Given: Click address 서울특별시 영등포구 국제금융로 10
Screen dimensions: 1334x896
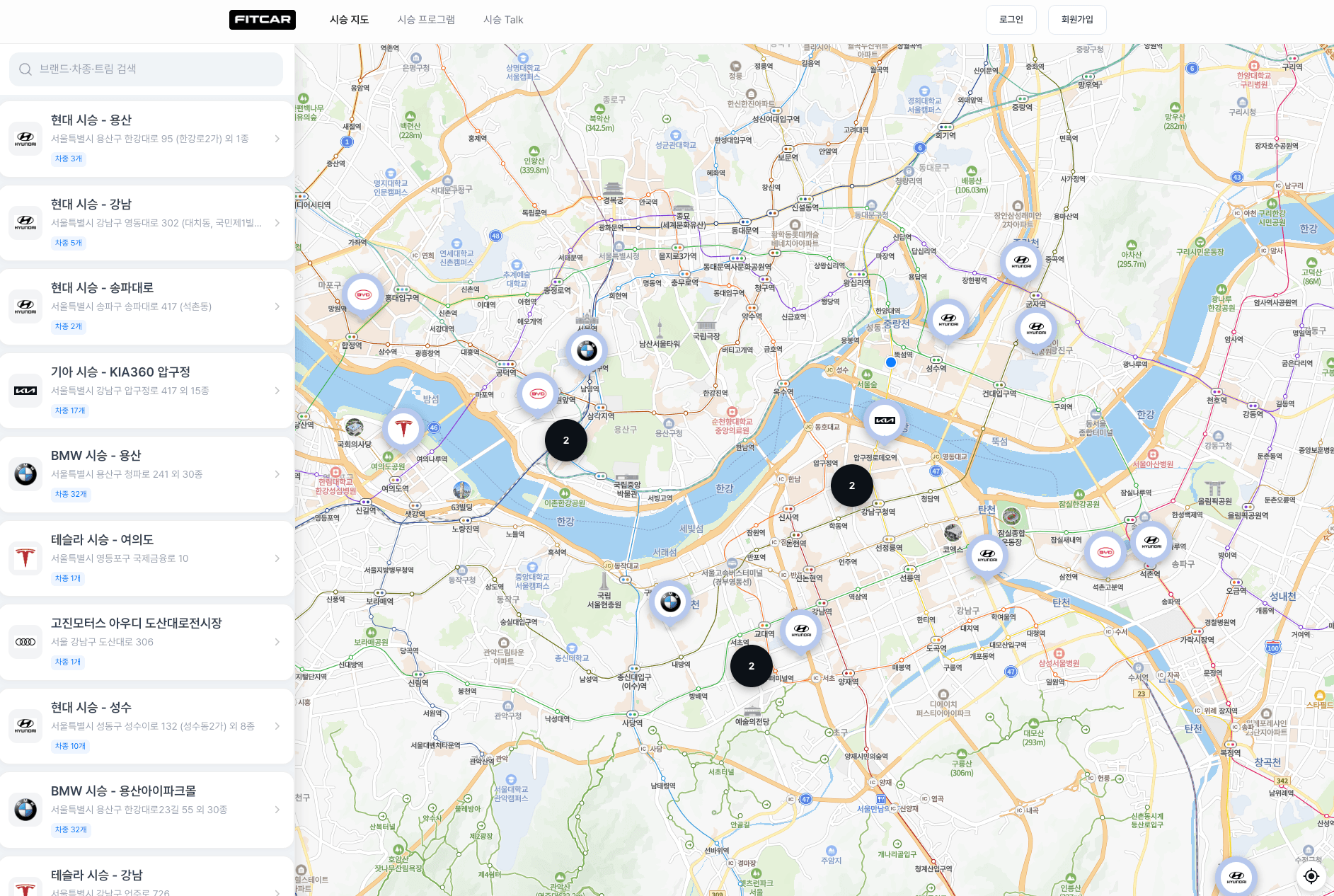Looking at the screenshot, I should coord(120,558).
